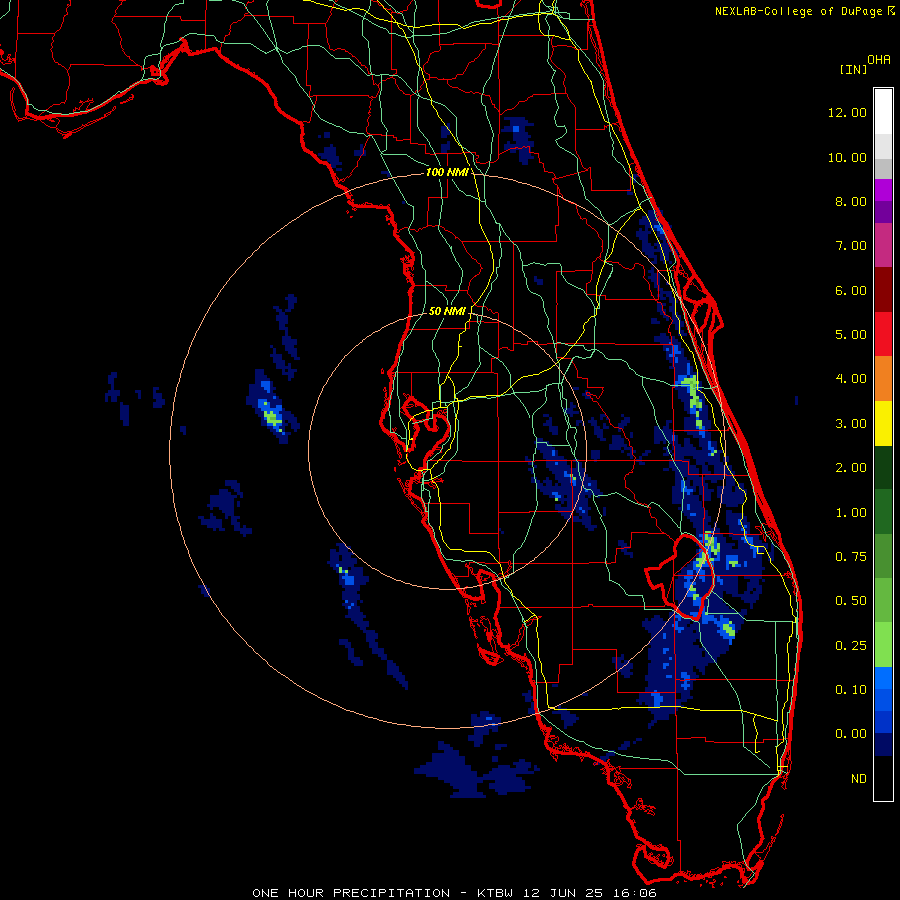Screen dimensions: 900x900
Task: Select the bright magenta 8.00 color swatch
Action: [883, 190]
